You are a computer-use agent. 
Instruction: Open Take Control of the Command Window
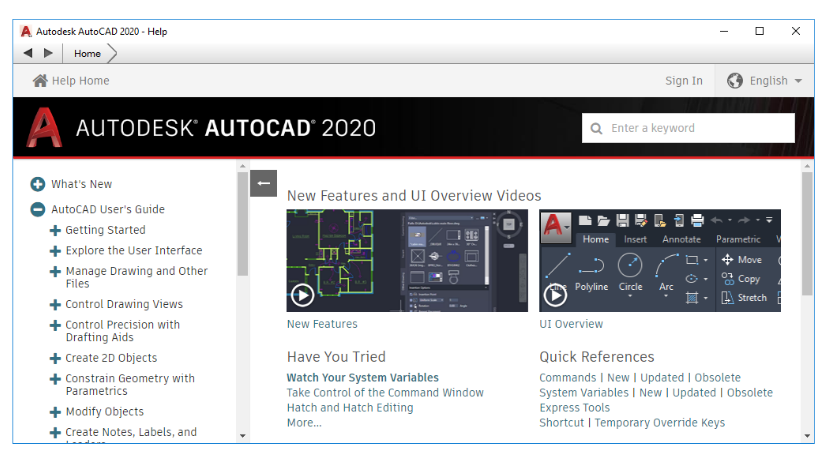(x=385, y=393)
